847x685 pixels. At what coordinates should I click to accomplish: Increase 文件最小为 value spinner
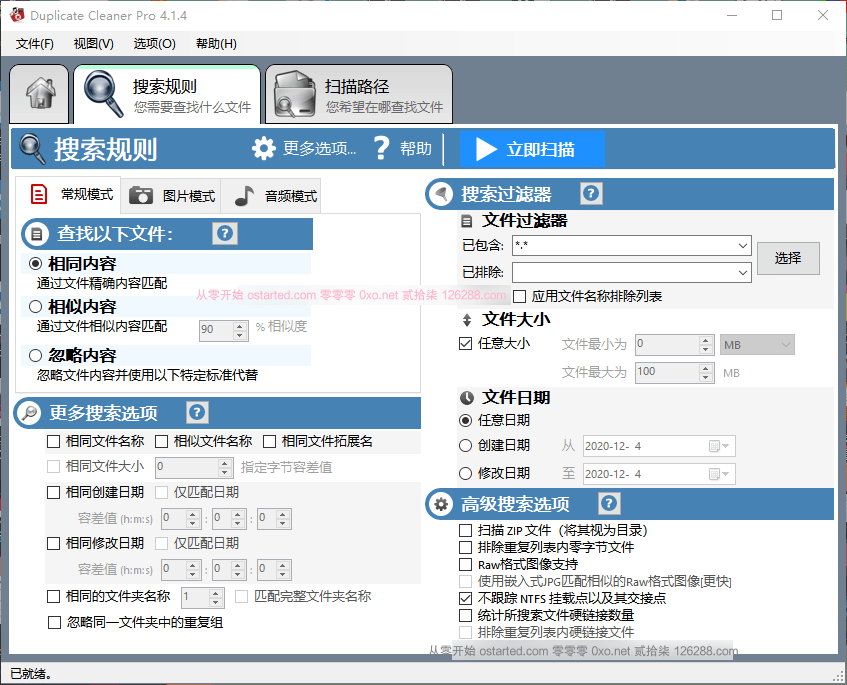(x=705, y=340)
